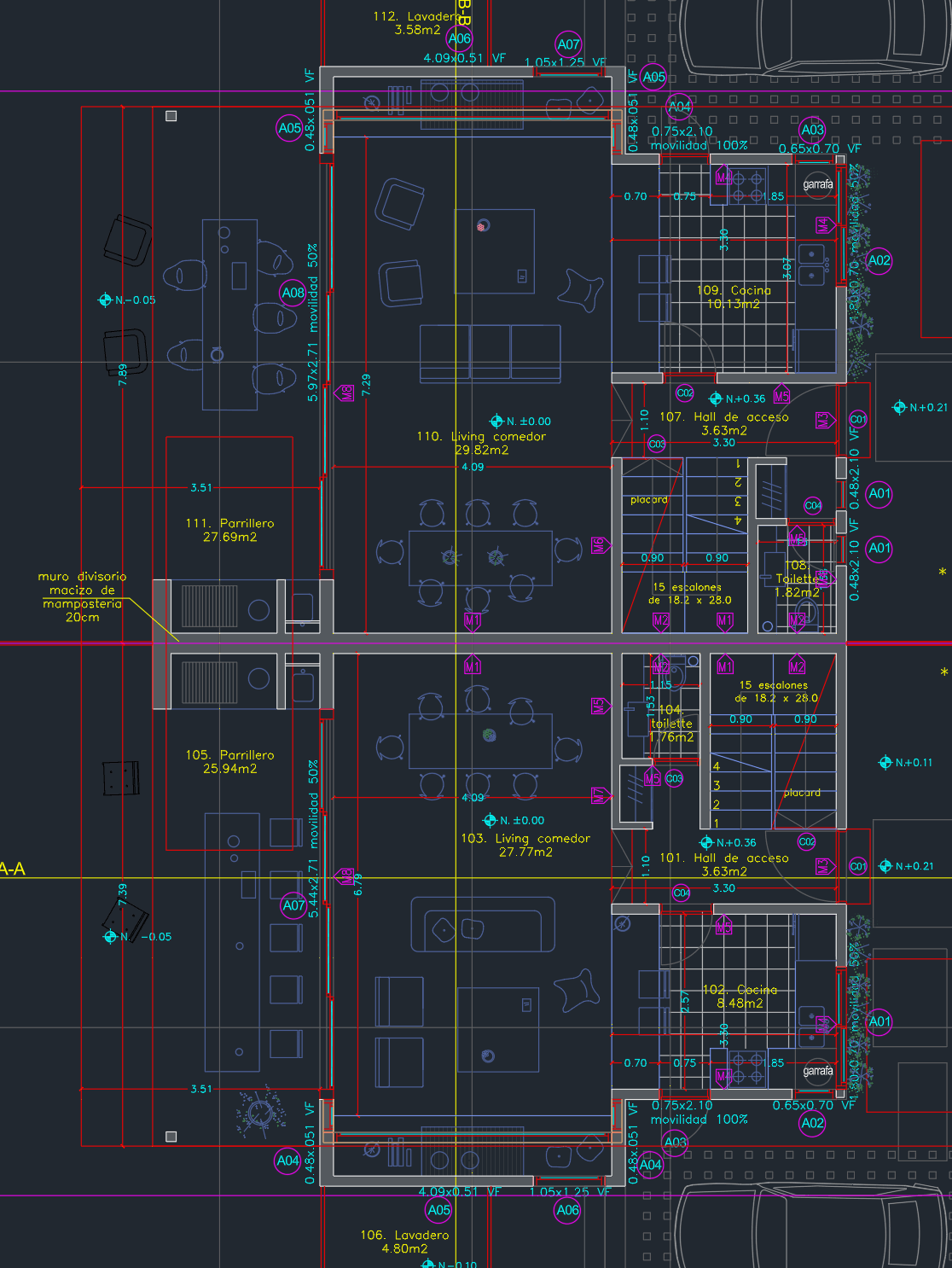
Task: Select the '5.97x2.71 movilidad 50%' window note
Action: 313,323
